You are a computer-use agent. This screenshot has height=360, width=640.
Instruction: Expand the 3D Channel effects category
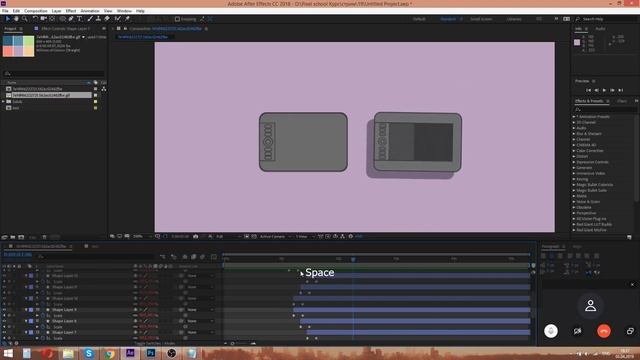[574, 122]
